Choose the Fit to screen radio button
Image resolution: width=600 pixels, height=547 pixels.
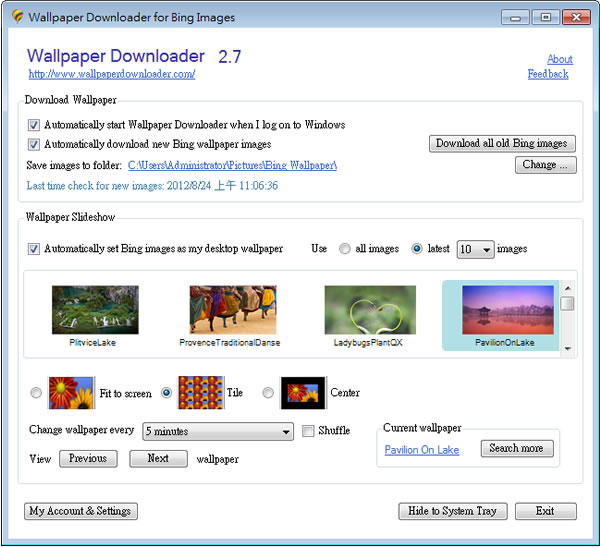click(x=36, y=393)
